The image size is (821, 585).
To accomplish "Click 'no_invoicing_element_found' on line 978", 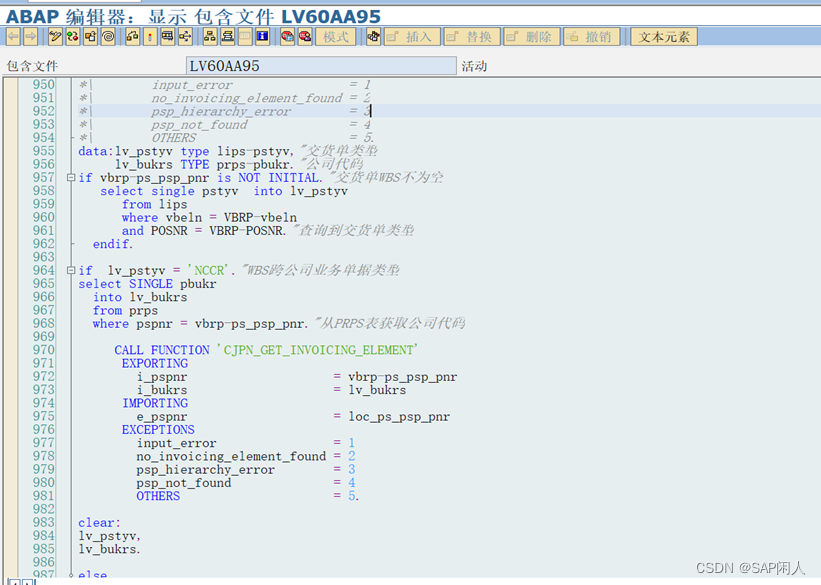I will point(231,457).
